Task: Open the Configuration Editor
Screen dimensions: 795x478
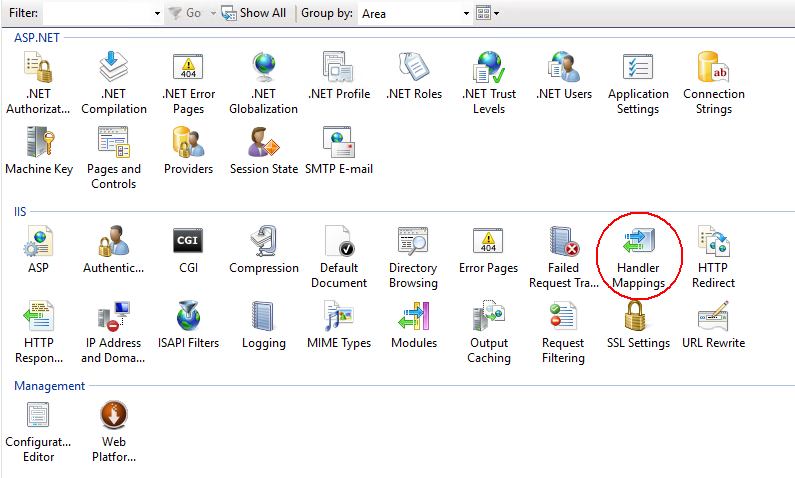Action: tap(38, 431)
